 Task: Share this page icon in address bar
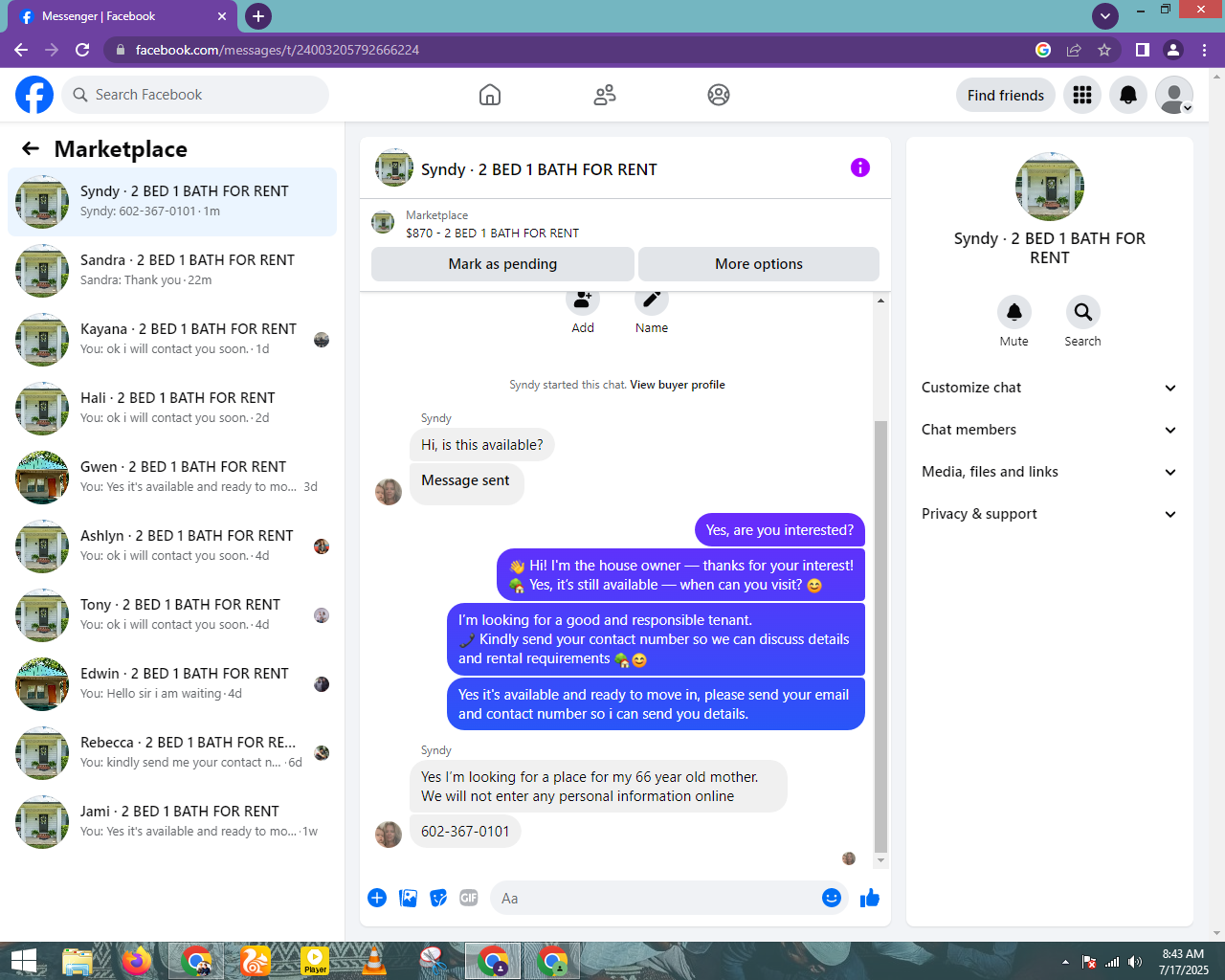pyautogui.click(x=1074, y=50)
